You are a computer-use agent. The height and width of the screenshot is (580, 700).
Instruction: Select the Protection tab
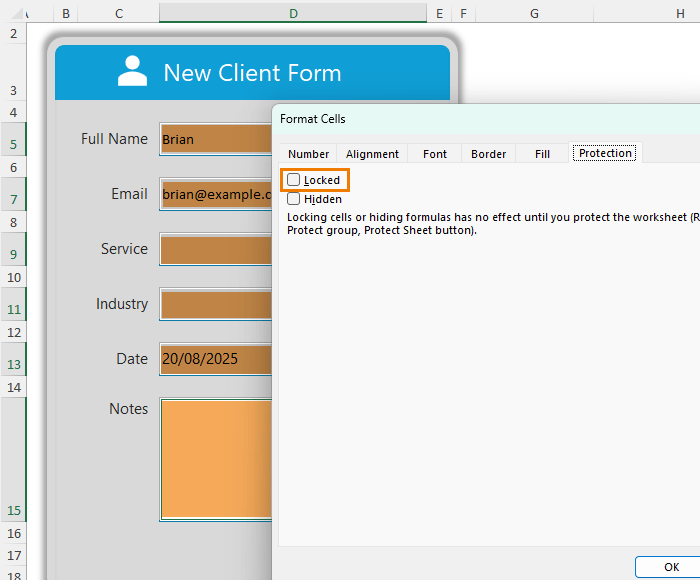[x=605, y=153]
